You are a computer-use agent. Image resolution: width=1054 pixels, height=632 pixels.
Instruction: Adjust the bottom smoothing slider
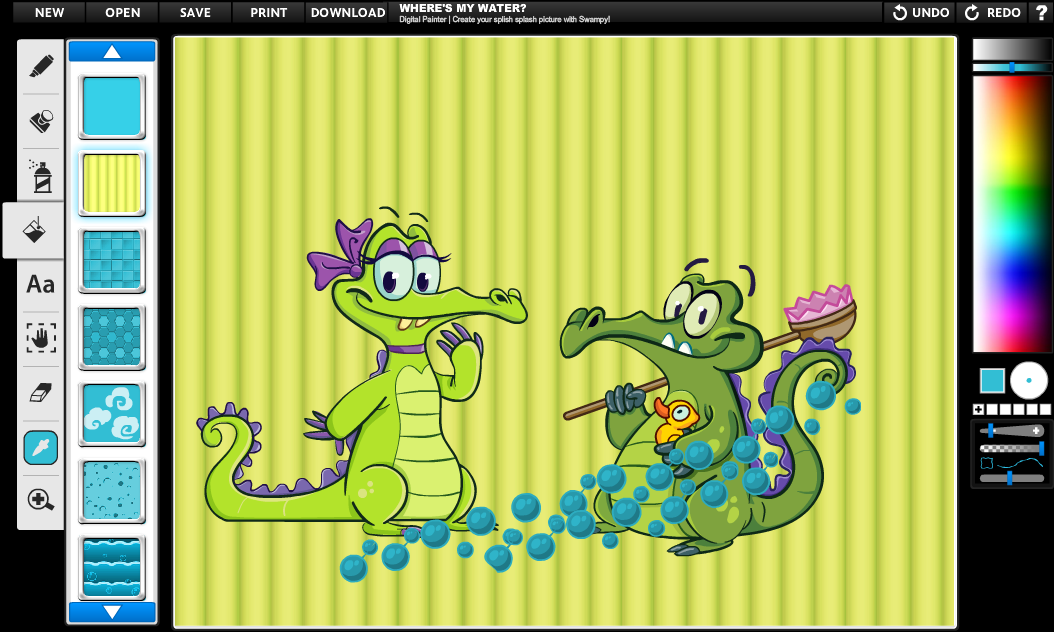[1011, 478]
